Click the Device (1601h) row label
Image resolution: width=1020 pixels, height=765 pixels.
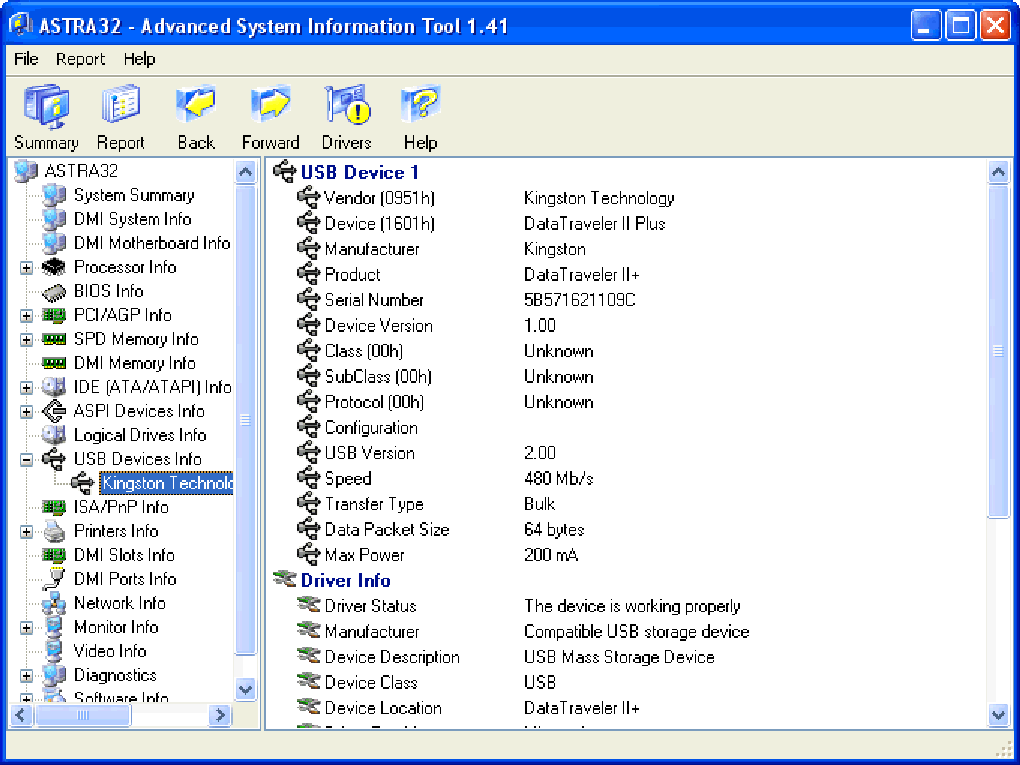click(379, 224)
